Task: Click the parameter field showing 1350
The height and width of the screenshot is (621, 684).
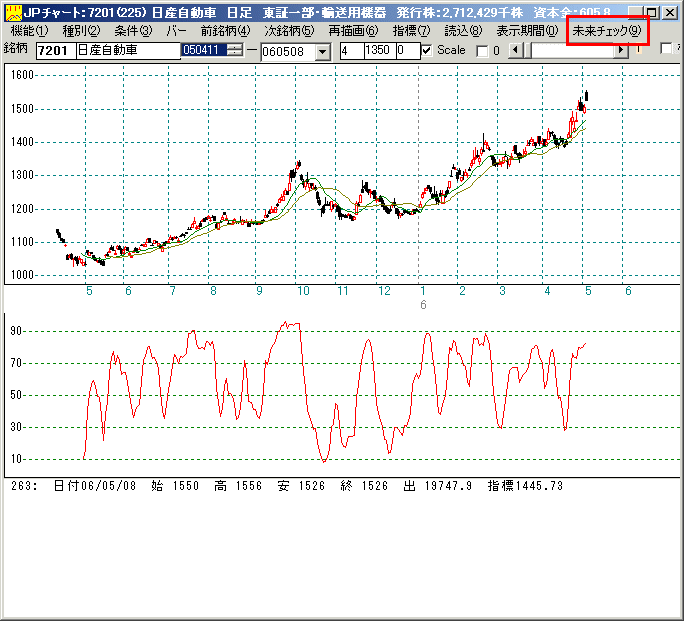Action: (380, 51)
